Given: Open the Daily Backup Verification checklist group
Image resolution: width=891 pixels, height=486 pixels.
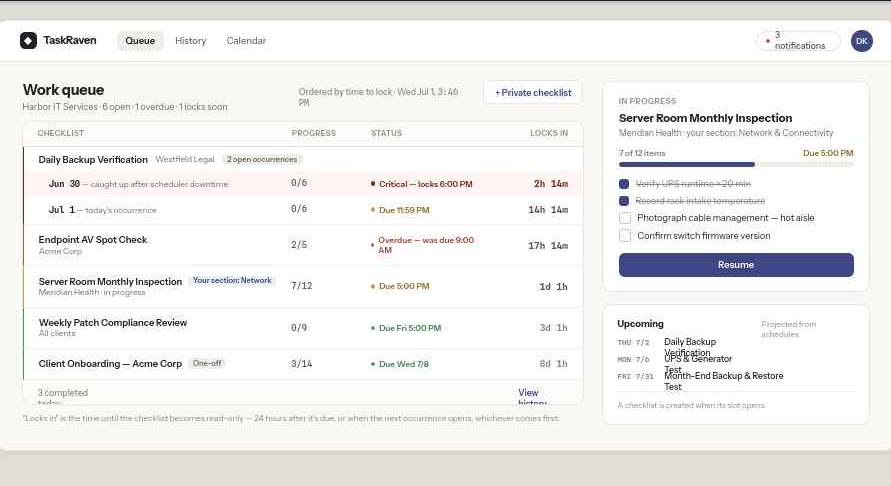Looking at the screenshot, I should pos(303,160).
